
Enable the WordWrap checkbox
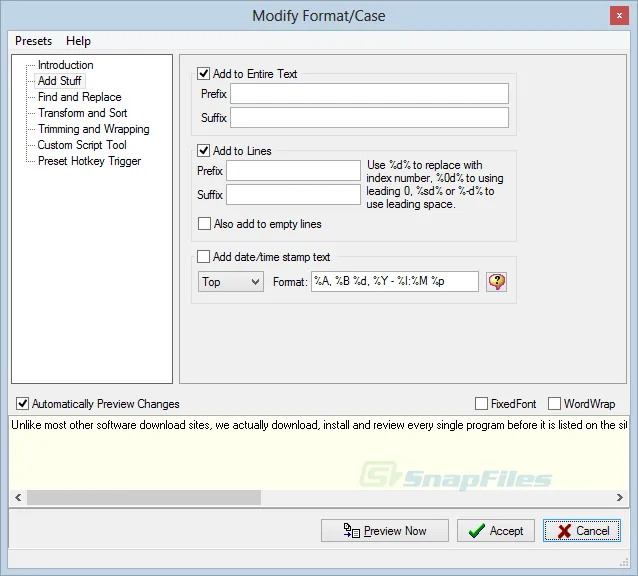(x=554, y=404)
